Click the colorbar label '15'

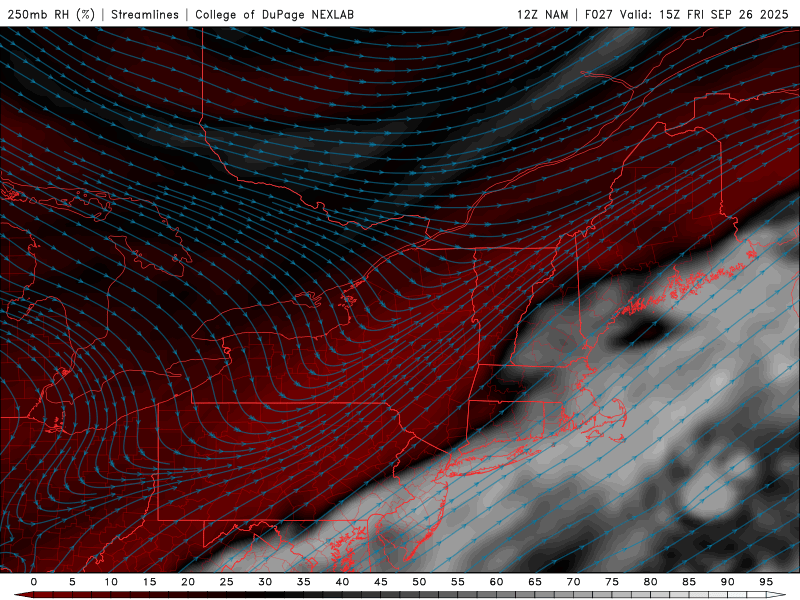[149, 582]
